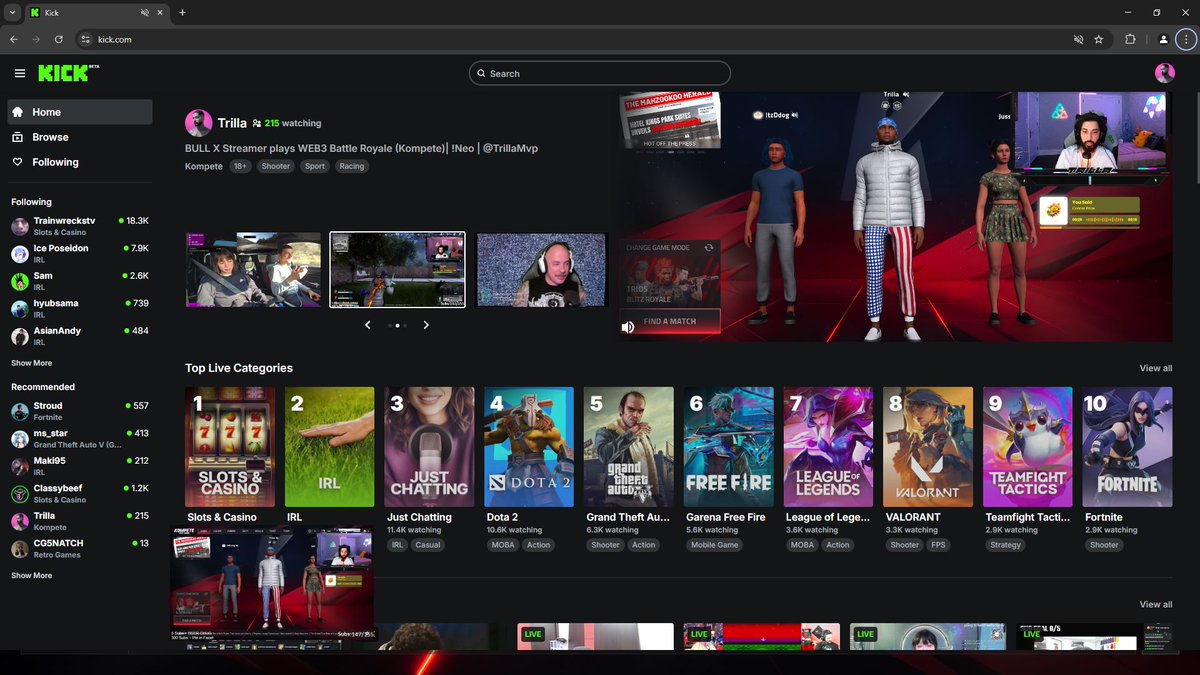Click Stroud's avatar in Recommended
The image size is (1200, 675).
click(x=20, y=412)
